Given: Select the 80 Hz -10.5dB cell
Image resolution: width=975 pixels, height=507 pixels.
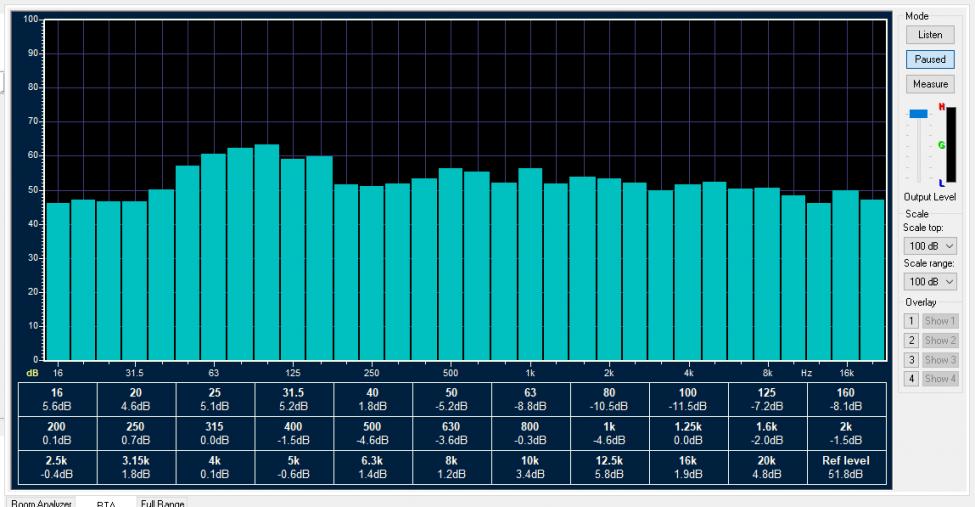Looking at the screenshot, I should pos(610,399).
